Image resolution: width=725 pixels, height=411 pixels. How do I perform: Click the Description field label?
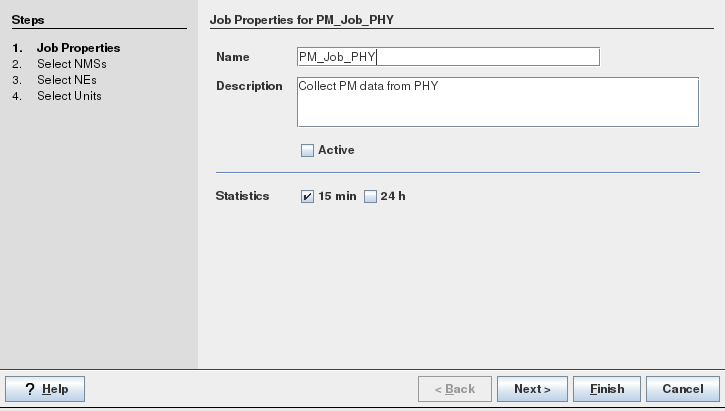[x=249, y=86]
